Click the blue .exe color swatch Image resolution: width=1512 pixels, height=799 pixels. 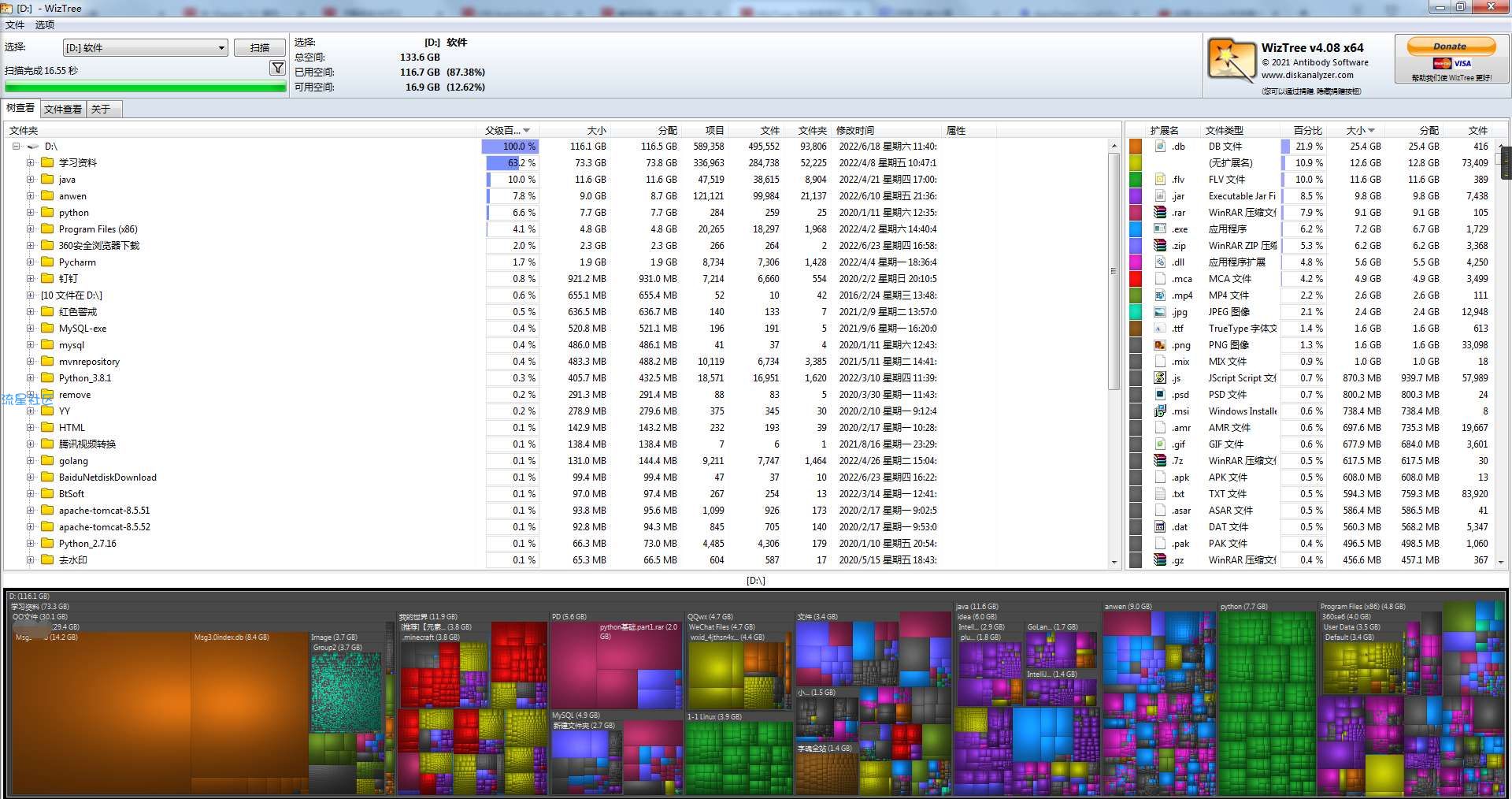[1136, 229]
